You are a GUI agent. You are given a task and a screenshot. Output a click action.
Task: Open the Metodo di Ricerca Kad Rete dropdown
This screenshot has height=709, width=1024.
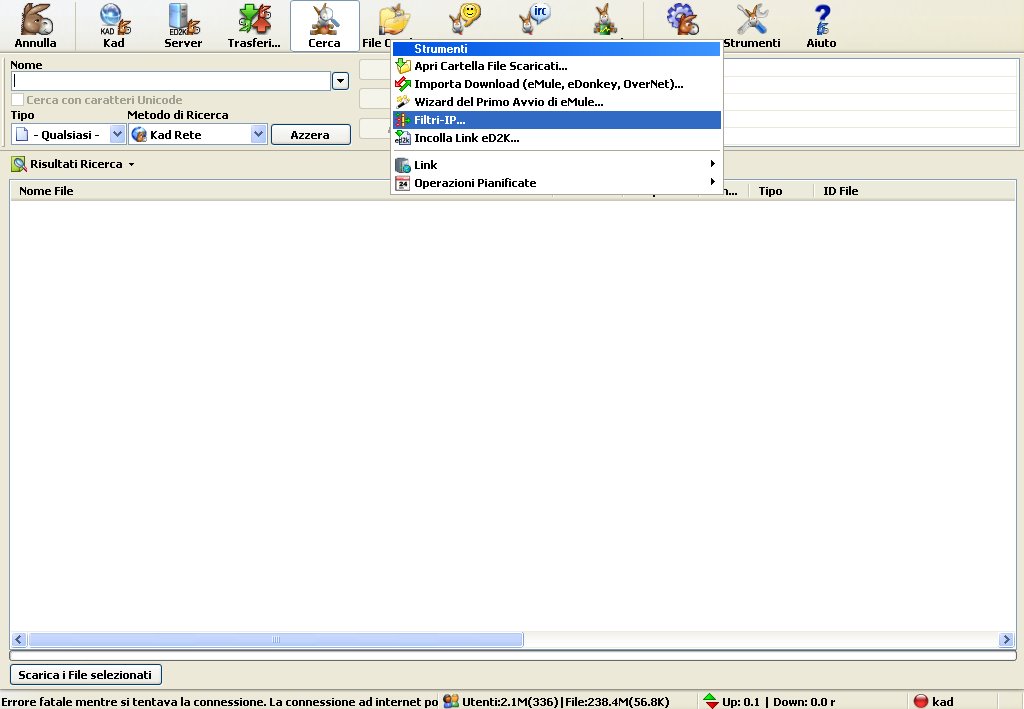[x=197, y=134]
